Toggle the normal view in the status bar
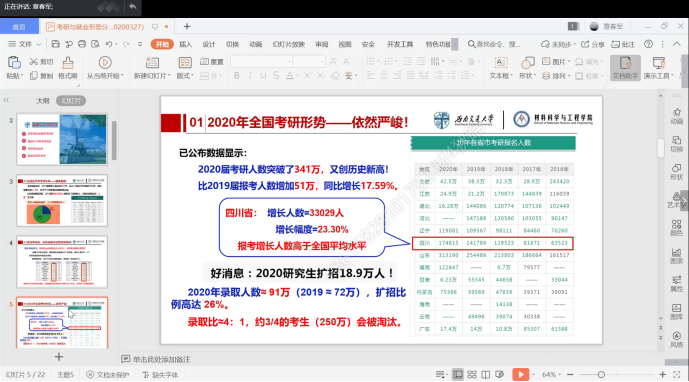The width and height of the screenshot is (689, 382). click(457, 375)
